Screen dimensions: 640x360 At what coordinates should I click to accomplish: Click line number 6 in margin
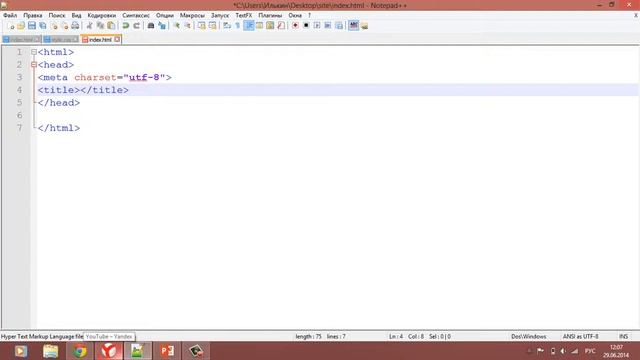click(x=19, y=115)
